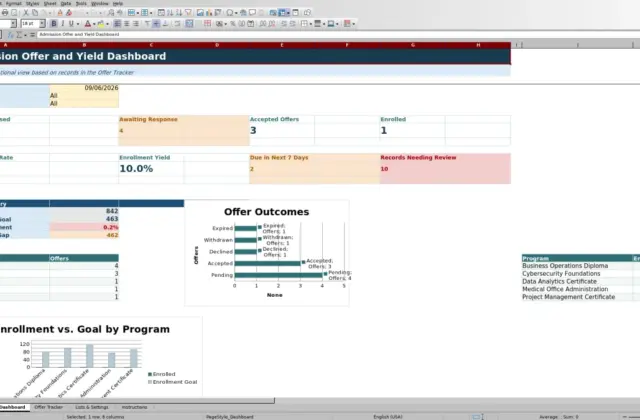
Task: Click the Insert Special Character omega icon
Action: (x=229, y=13)
